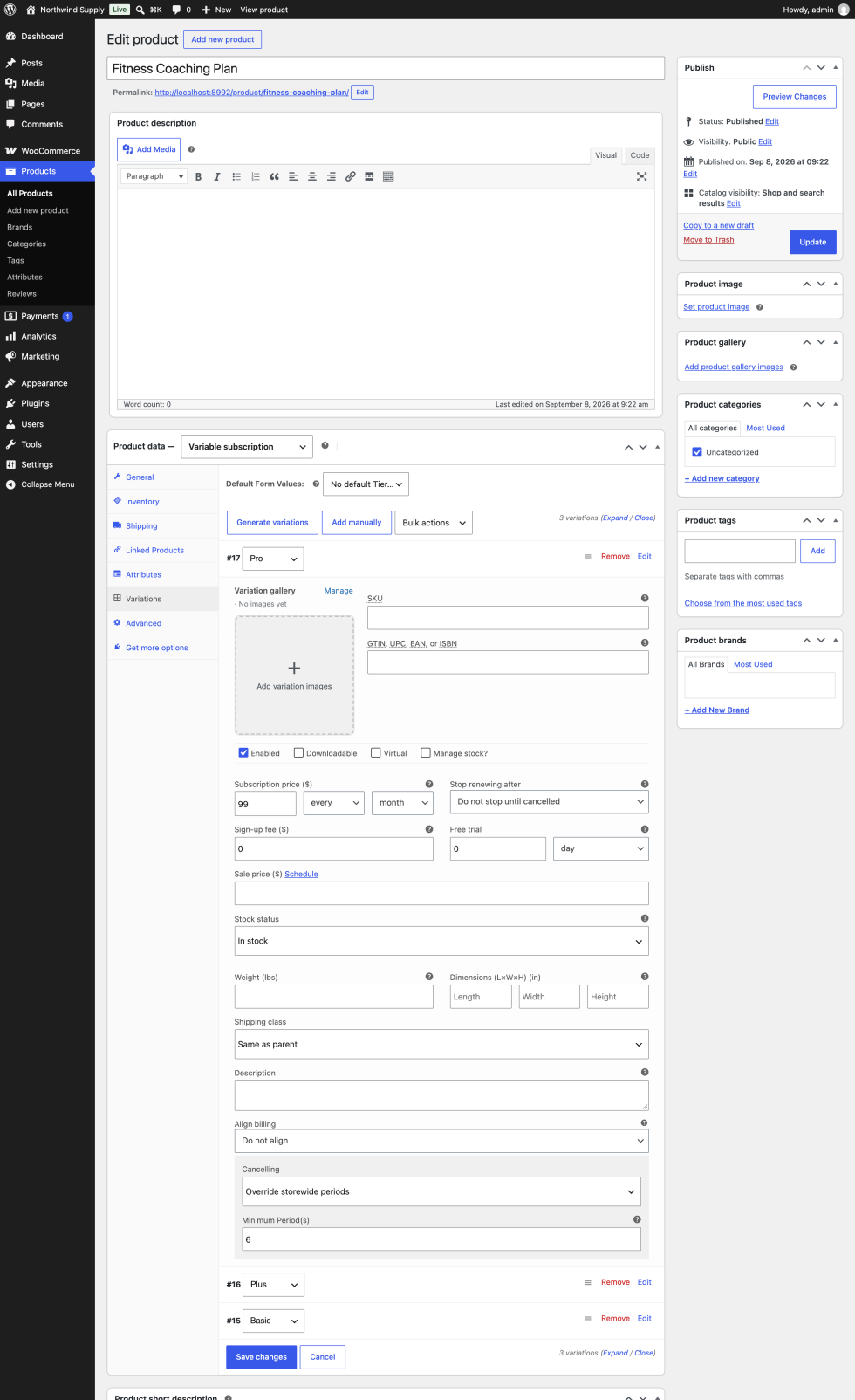Open Stop renewing after dropdown
855x1400 pixels.
point(550,801)
